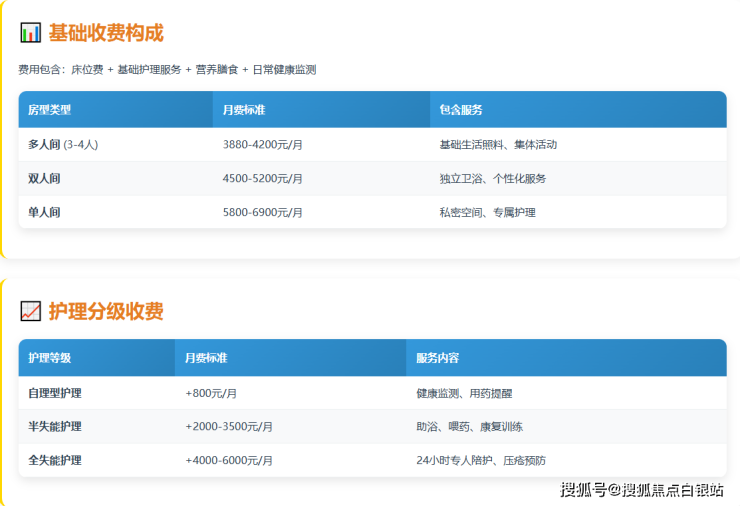The height and width of the screenshot is (506, 740).
Task: Select the 护理分级收费 section heading
Action: click(x=105, y=311)
